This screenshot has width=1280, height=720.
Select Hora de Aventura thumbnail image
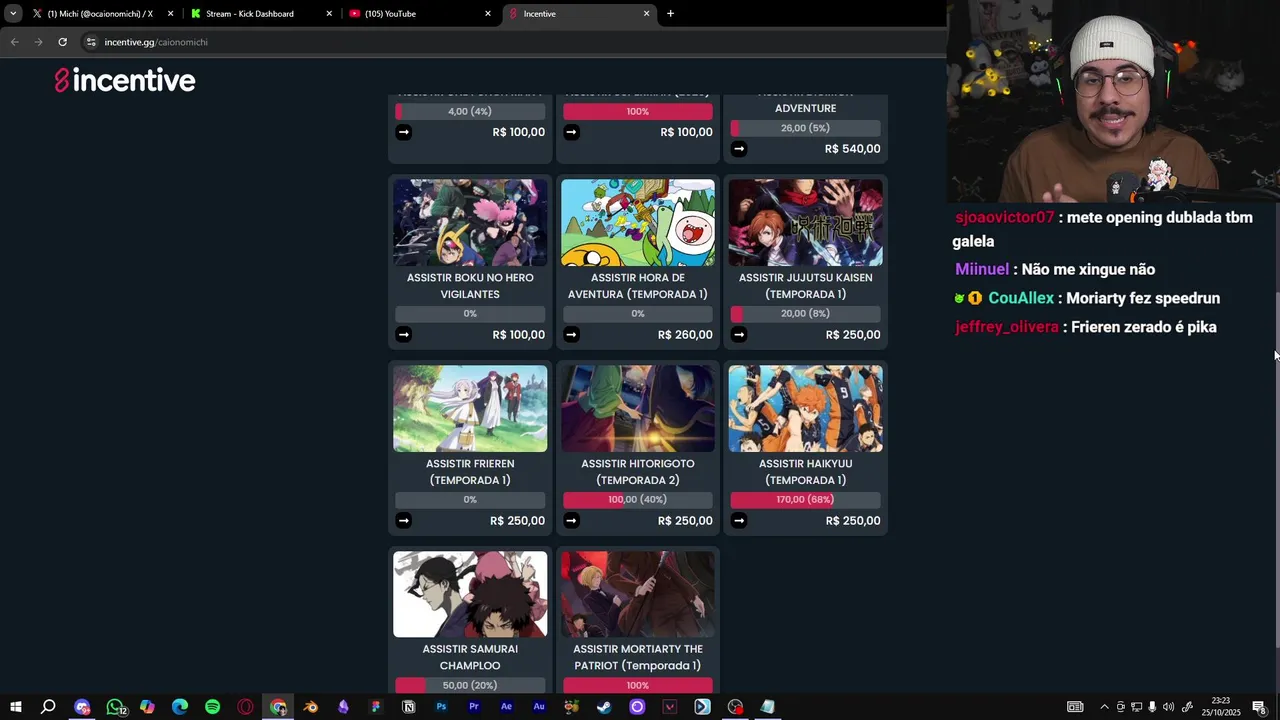point(638,223)
